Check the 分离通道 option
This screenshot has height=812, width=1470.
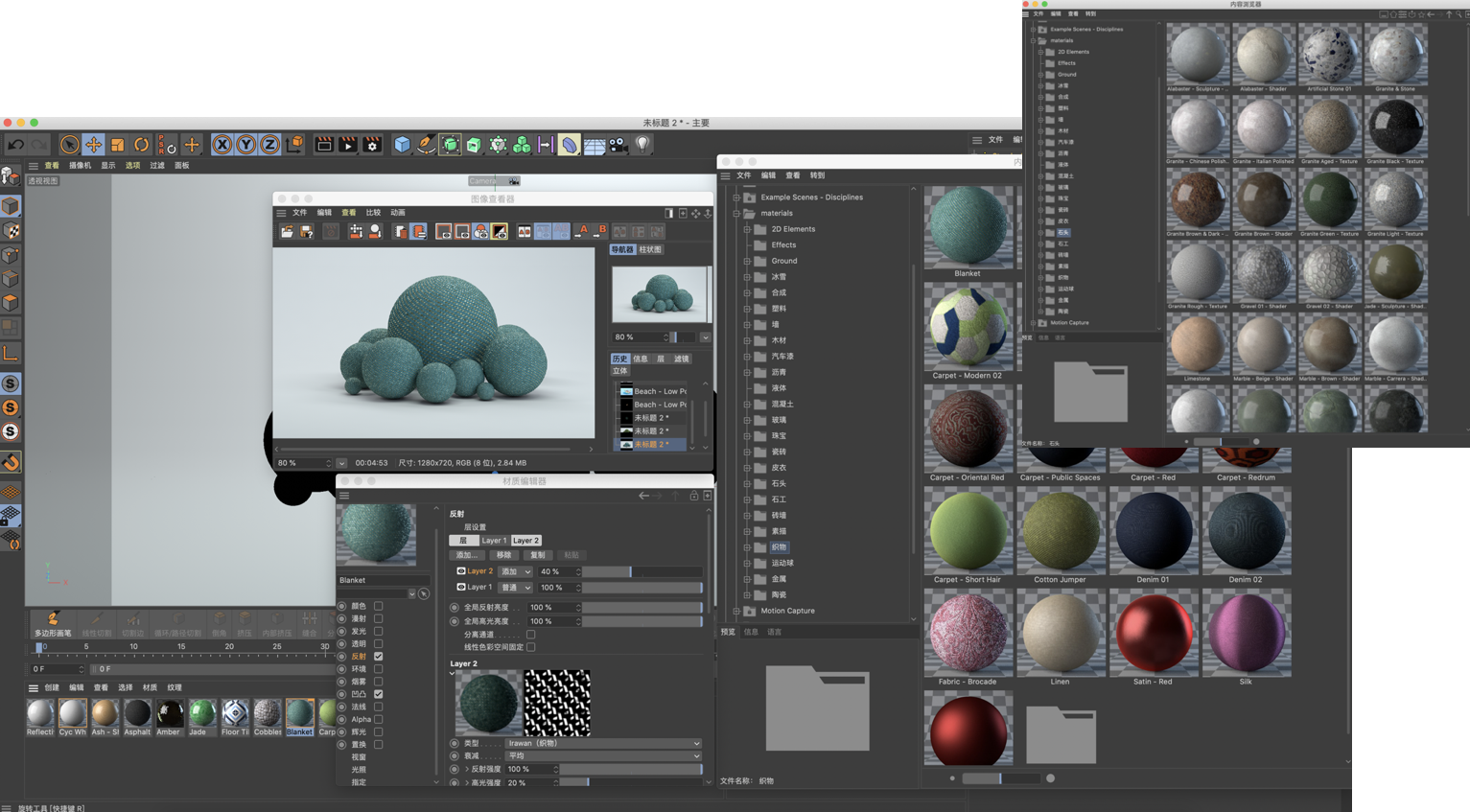pyautogui.click(x=530, y=635)
